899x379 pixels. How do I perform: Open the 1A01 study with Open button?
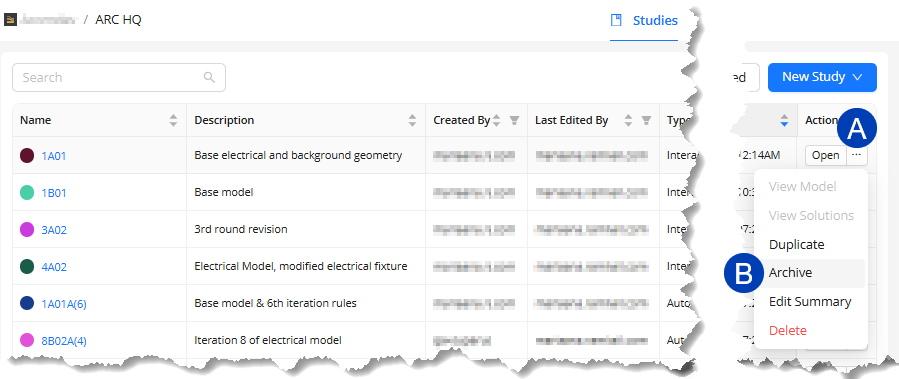826,155
